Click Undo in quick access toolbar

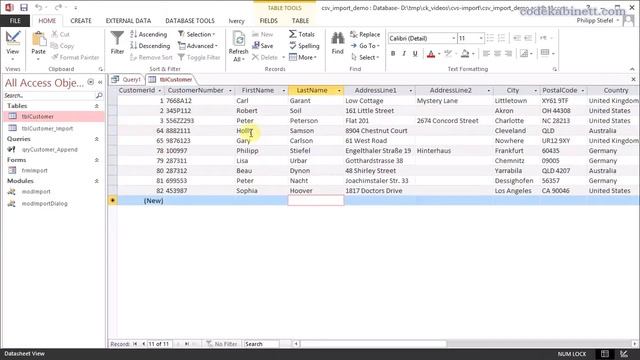38,7
